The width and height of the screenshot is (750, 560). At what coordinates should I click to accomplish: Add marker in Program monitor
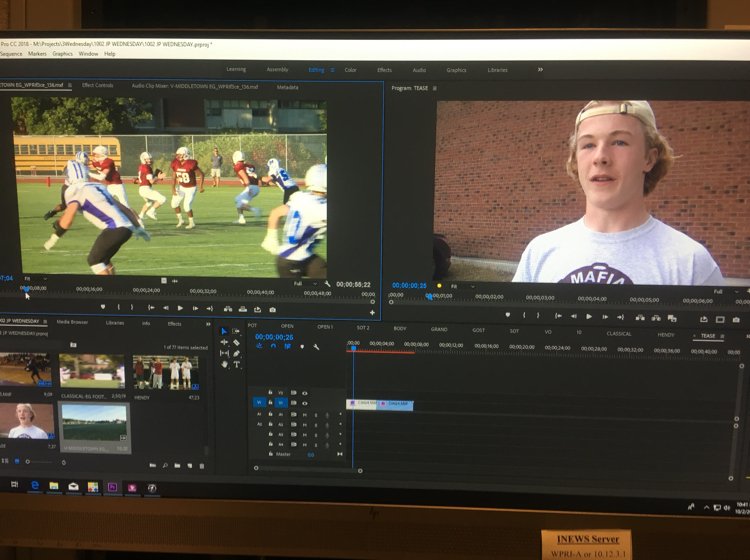click(x=508, y=315)
